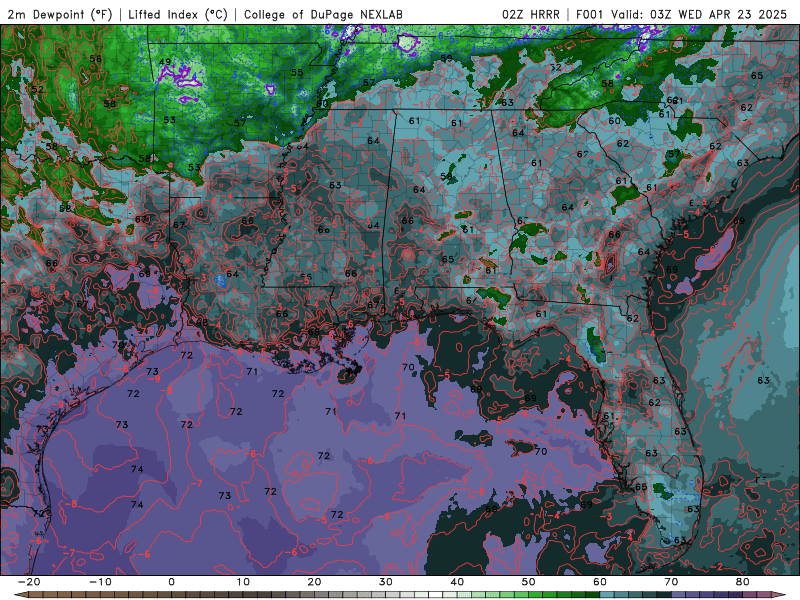Click the '40' tick label on color scale
The image size is (800, 600).
(x=457, y=582)
